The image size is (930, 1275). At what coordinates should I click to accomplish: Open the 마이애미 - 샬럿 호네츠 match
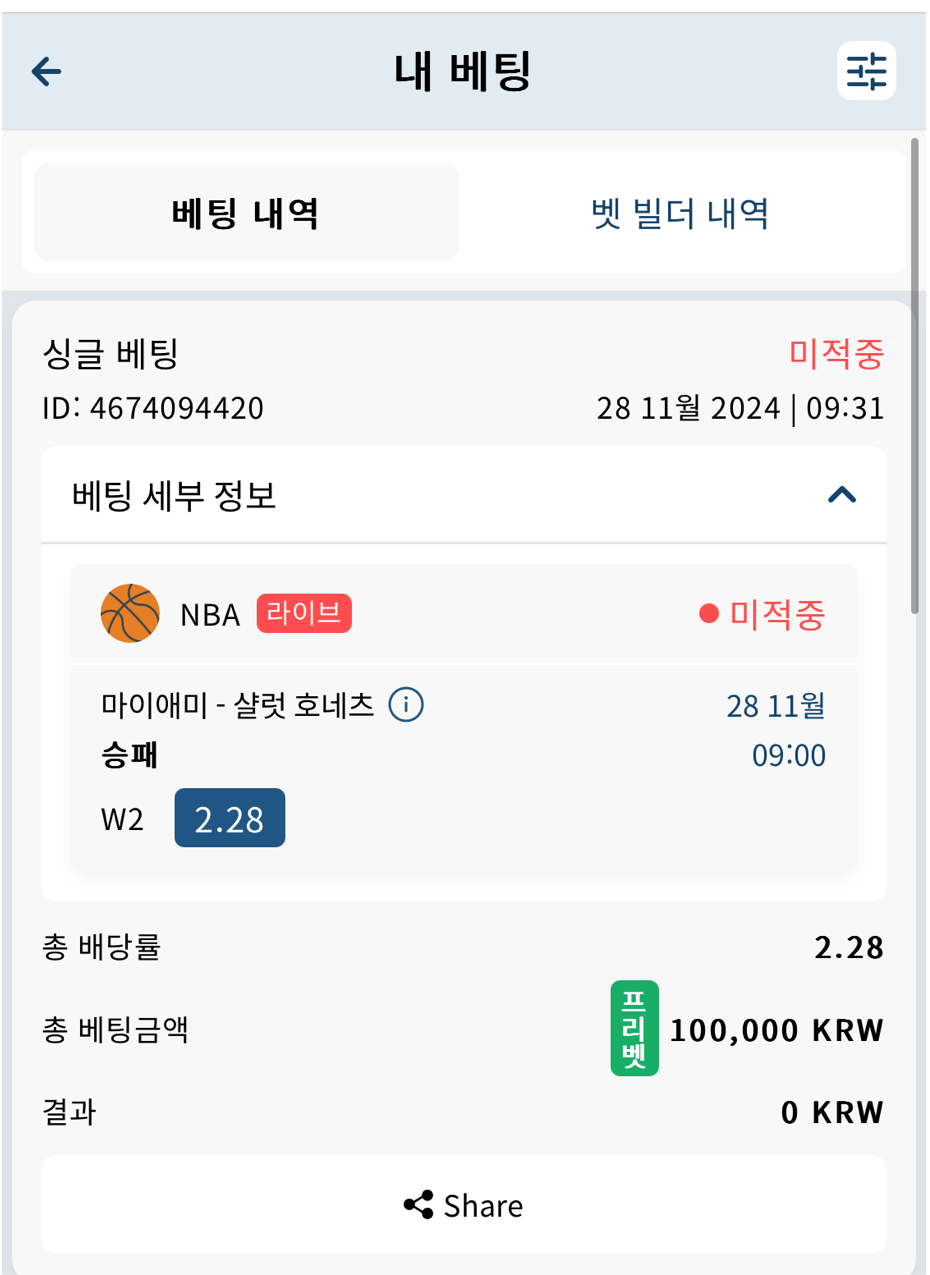coord(238,705)
